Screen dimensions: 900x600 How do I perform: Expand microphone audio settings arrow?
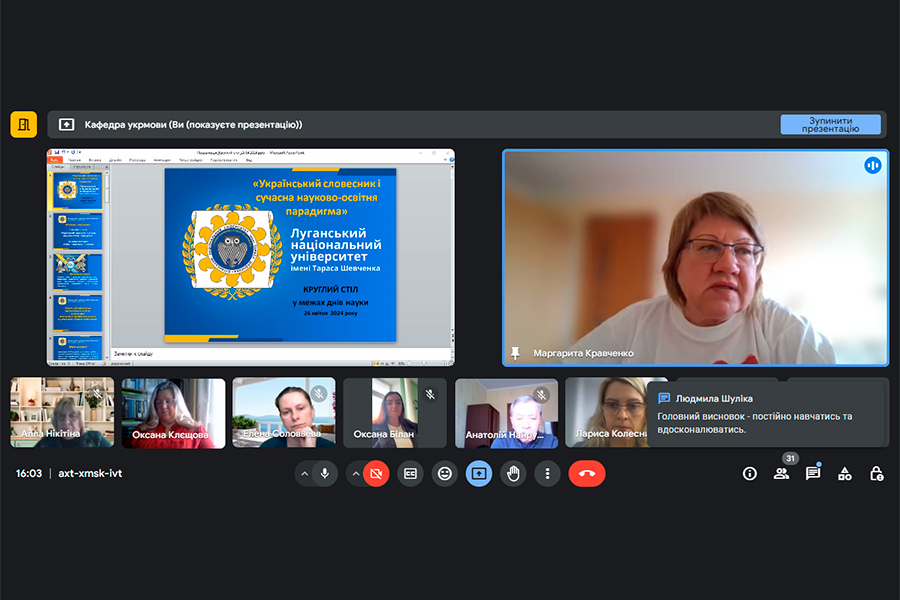(305, 474)
